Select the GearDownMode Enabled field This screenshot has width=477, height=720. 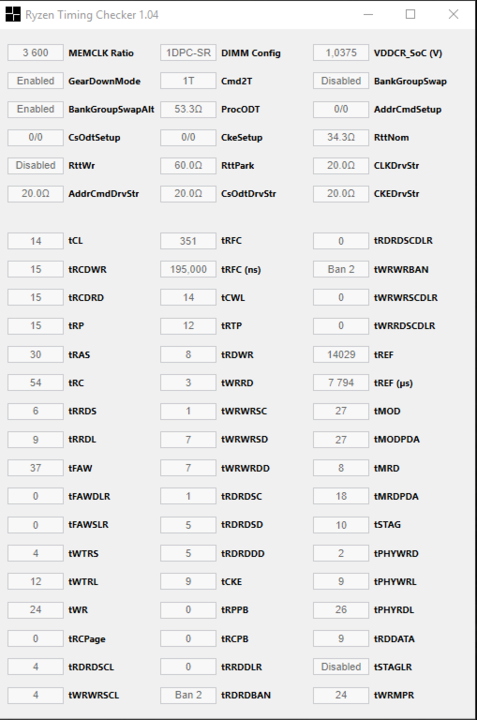(x=35, y=81)
